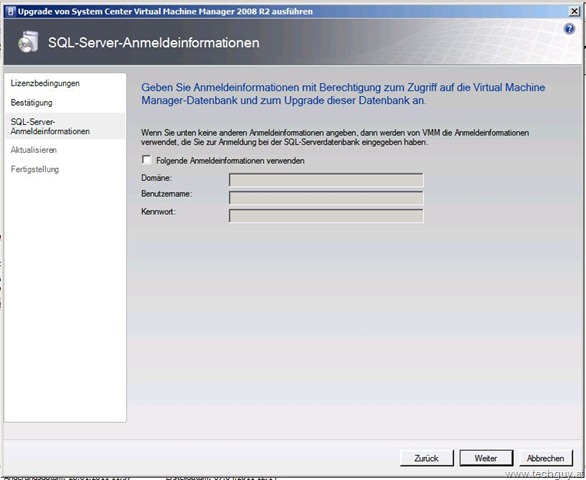
Task: Focus the Kennwort input field
Action: [x=326, y=216]
